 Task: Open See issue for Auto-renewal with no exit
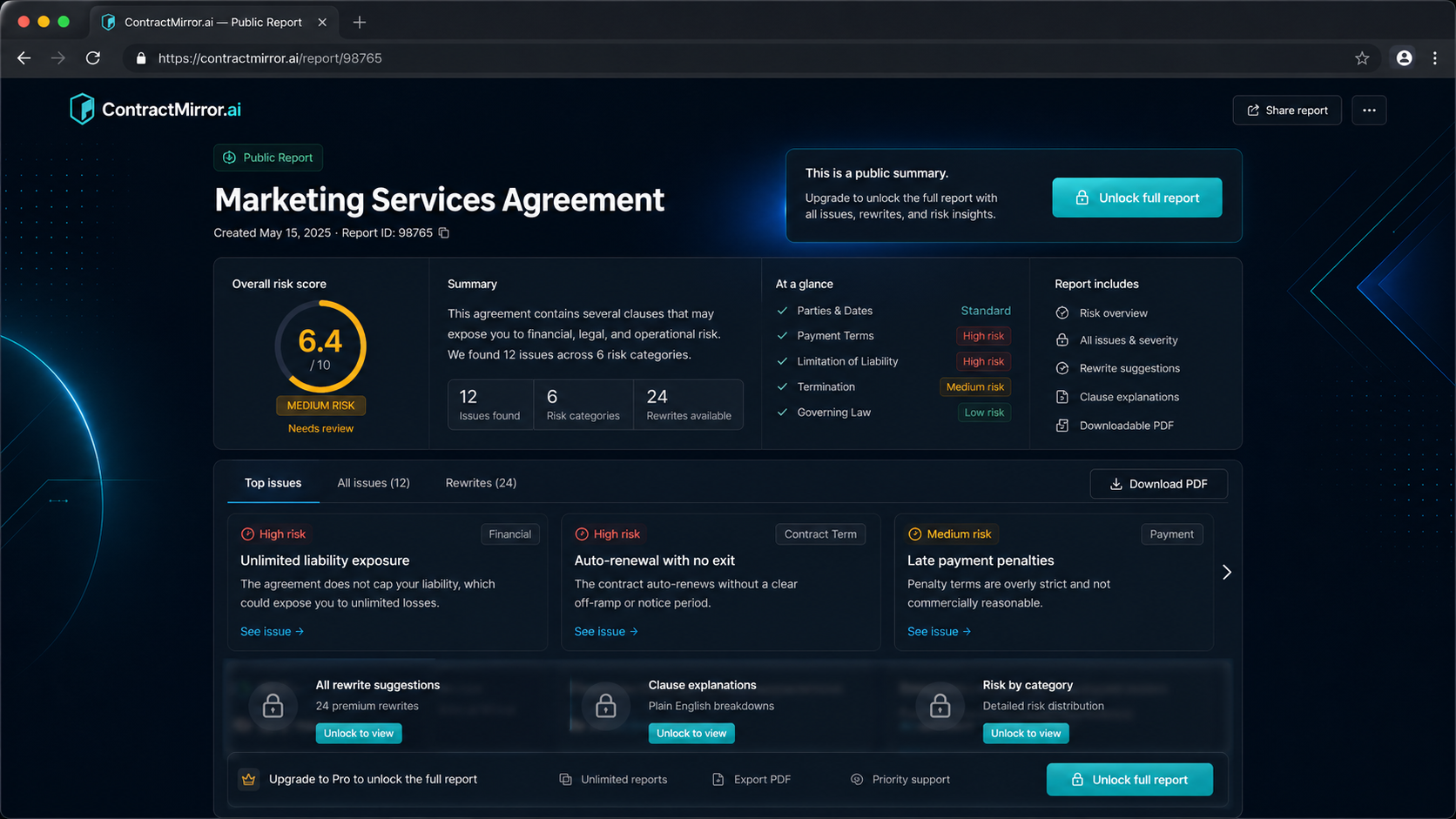(x=606, y=632)
